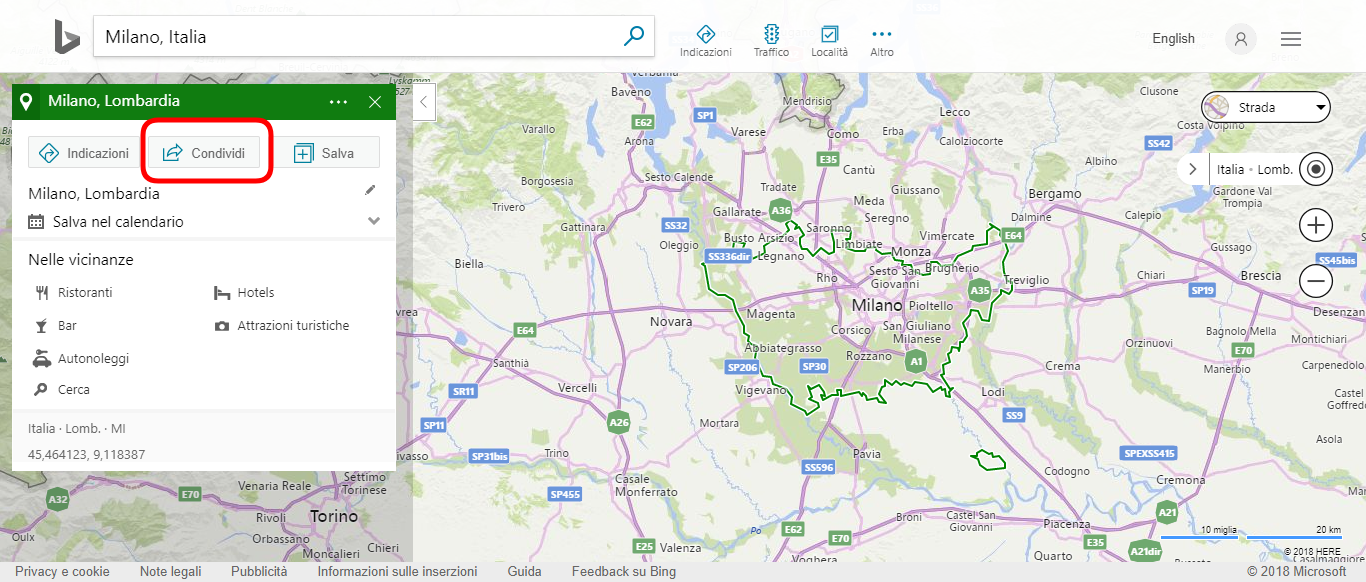Viewport: 1366px width, 582px height.
Task: Zoom in using the plus control
Action: 1315,225
